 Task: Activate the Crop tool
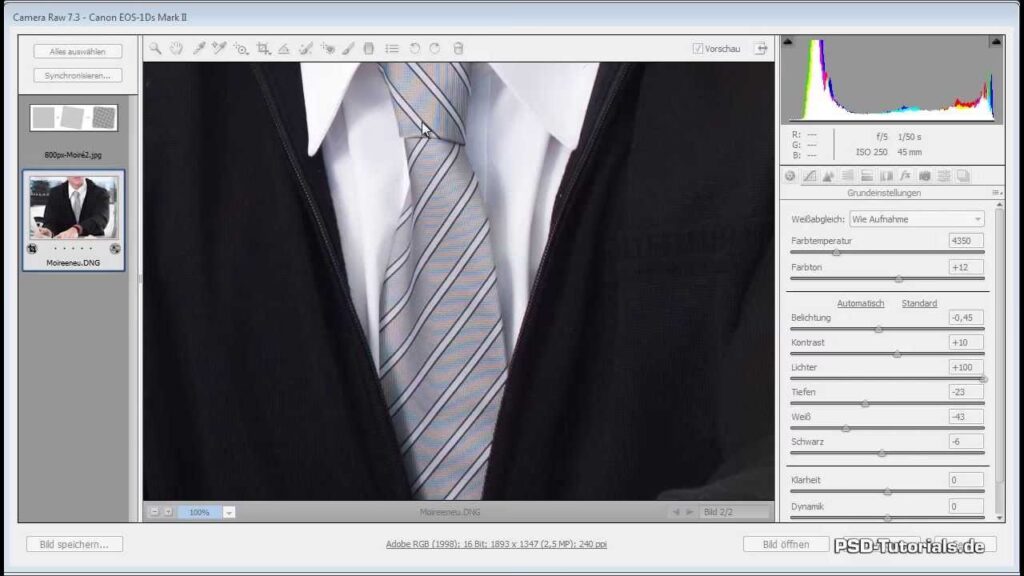pyautogui.click(x=263, y=48)
